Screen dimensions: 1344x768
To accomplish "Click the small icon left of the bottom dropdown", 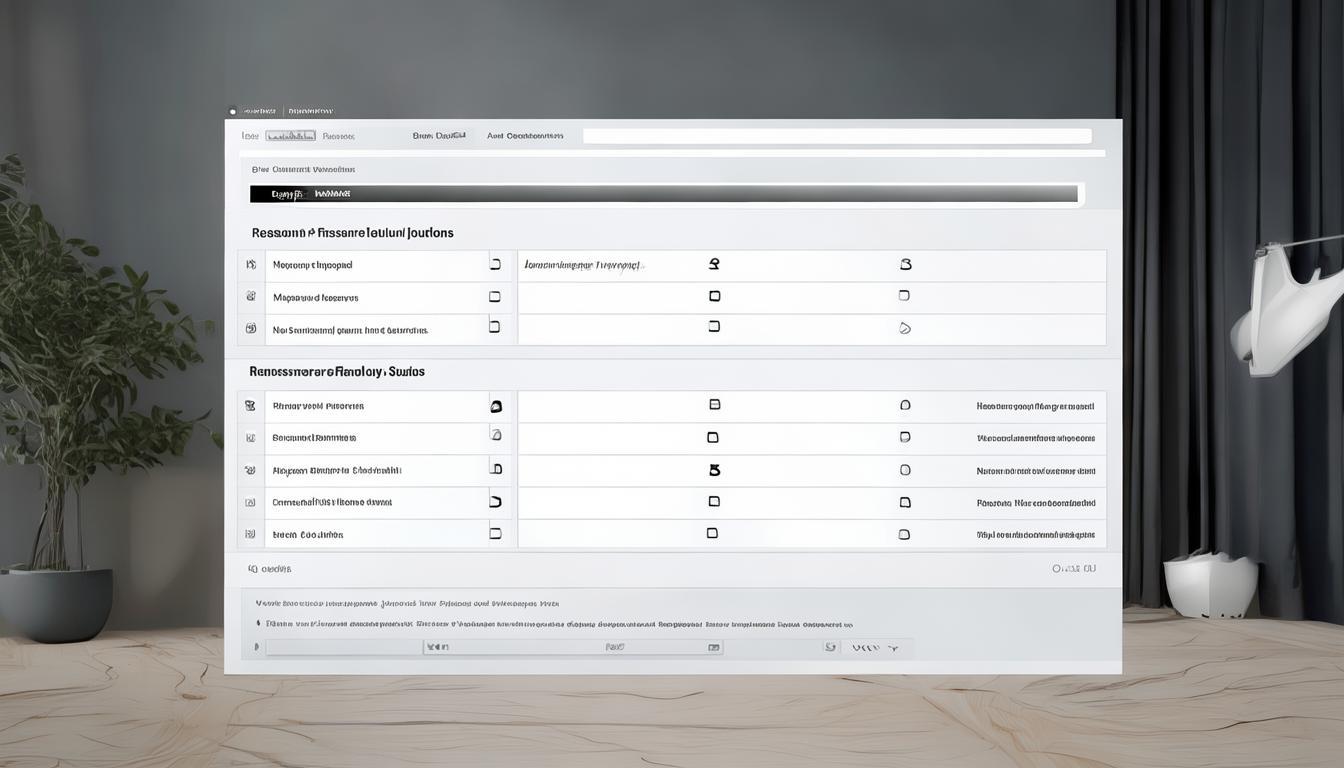I will click(830, 647).
